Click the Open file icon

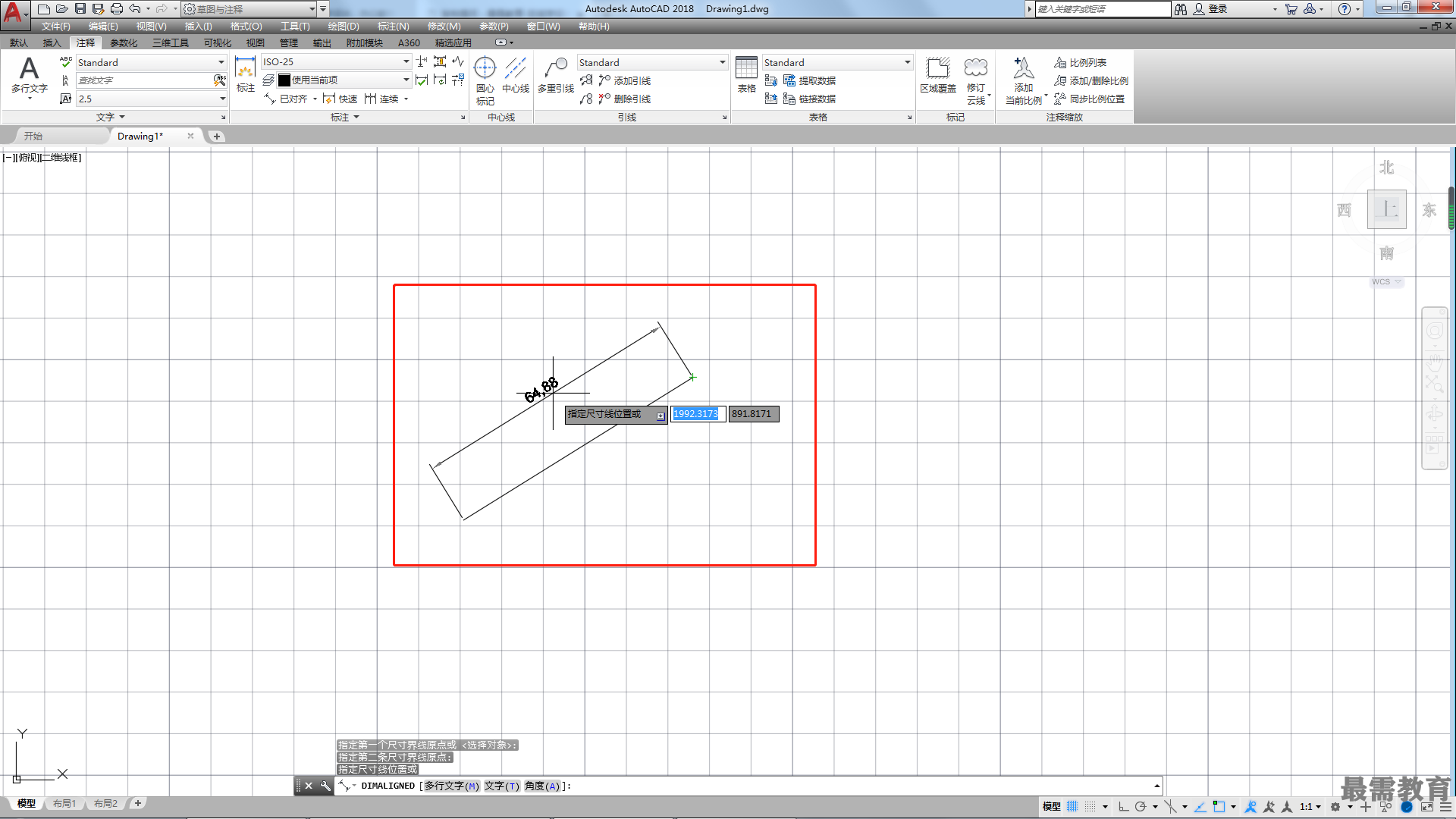[62, 9]
